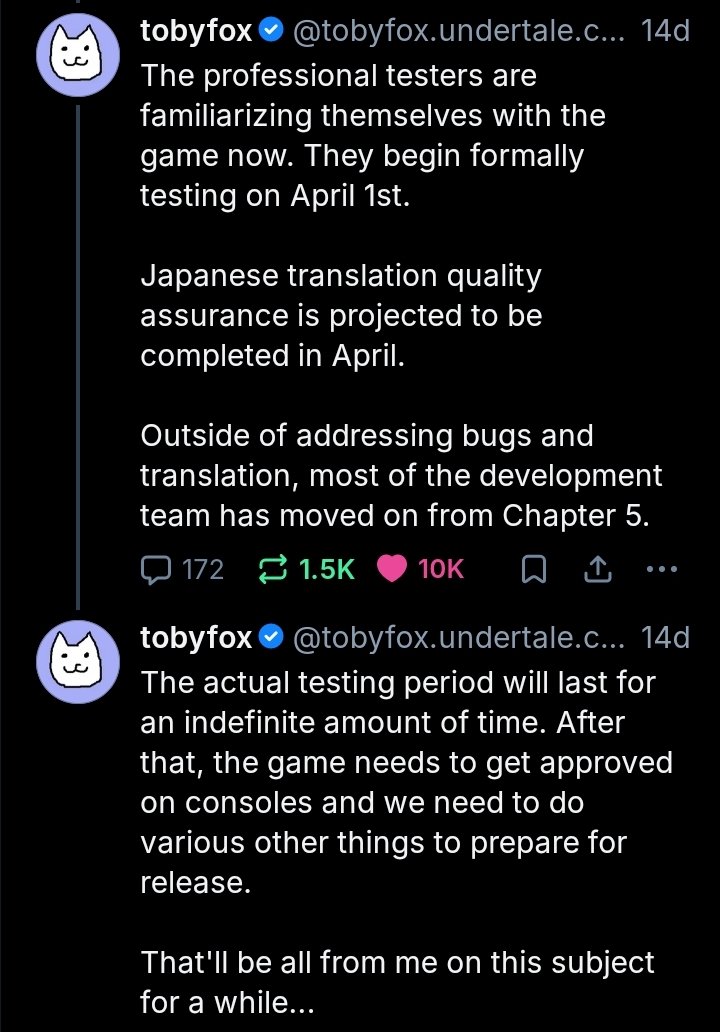Open the three-dot more options menu

(x=661, y=569)
